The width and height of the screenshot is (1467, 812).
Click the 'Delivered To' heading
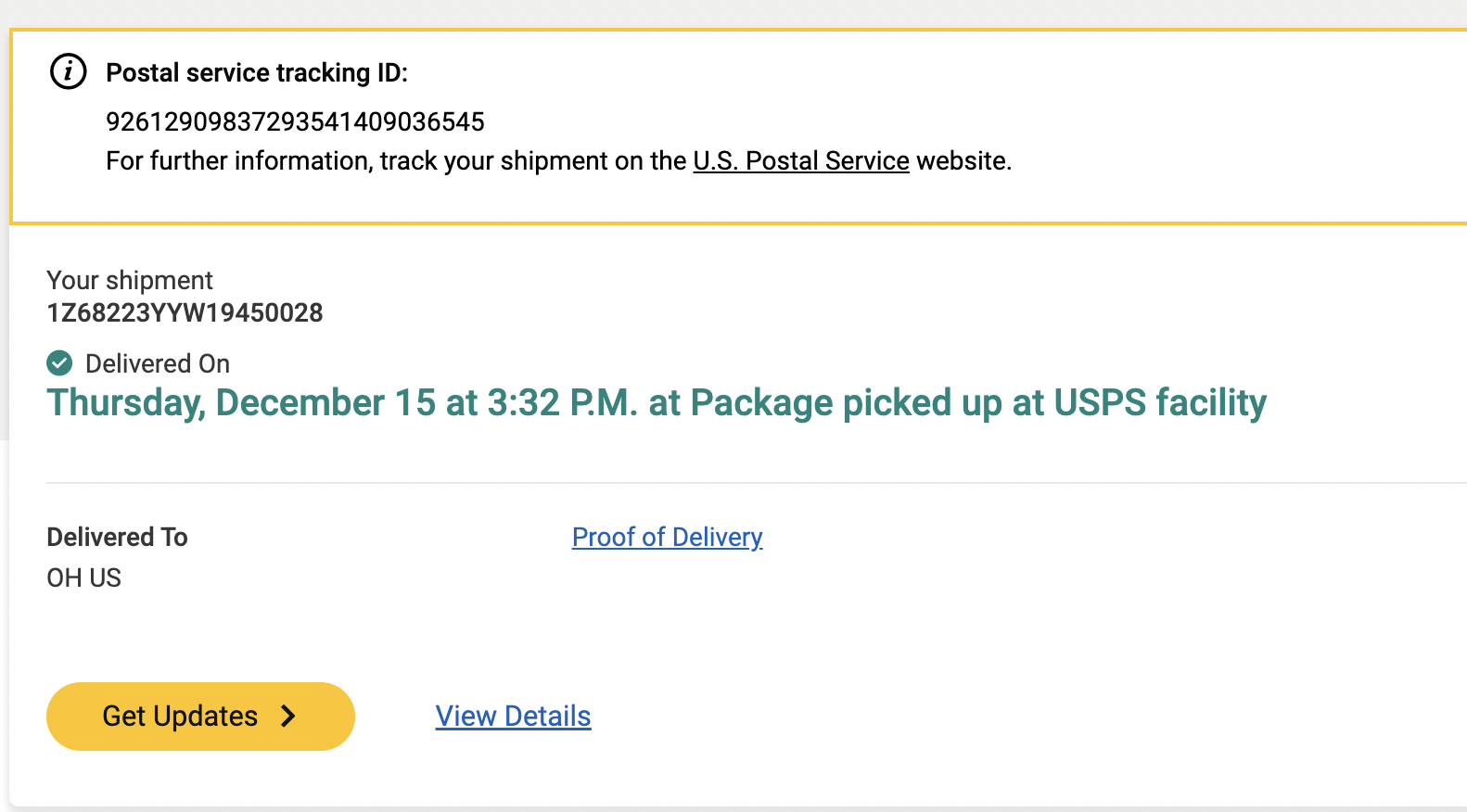click(117, 537)
